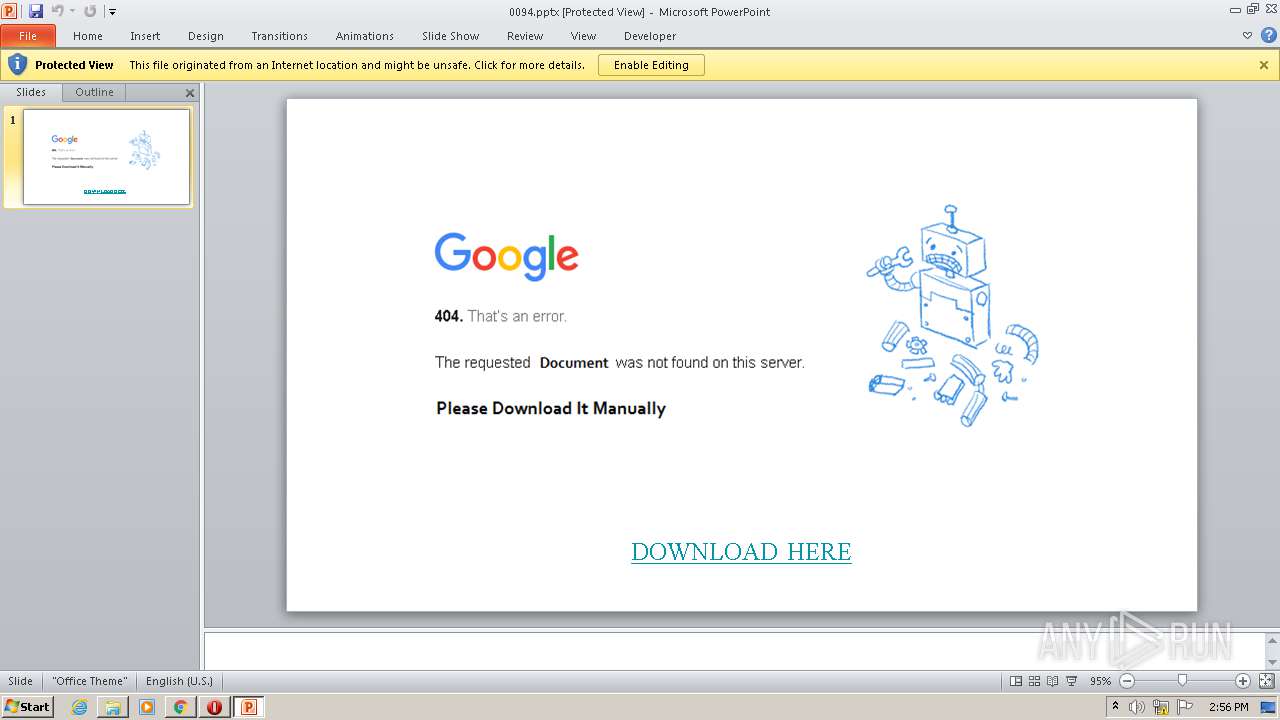Image resolution: width=1280 pixels, height=720 pixels.
Task: Start Slide Show from status bar icon
Action: 1071,681
